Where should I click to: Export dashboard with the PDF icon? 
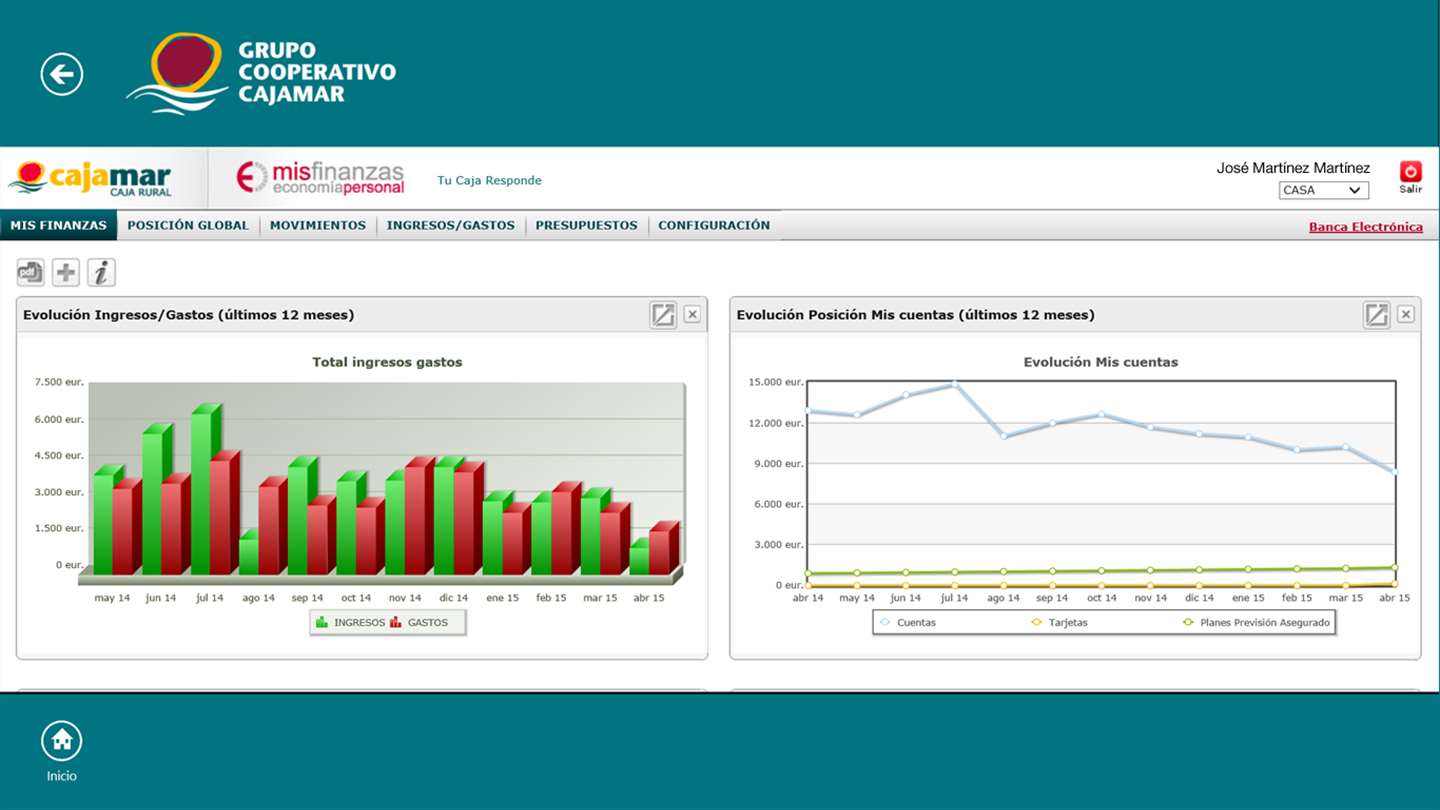pos(31,272)
